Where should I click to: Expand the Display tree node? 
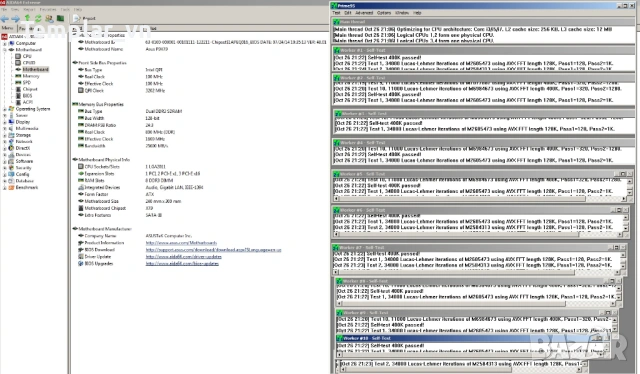click(x=4, y=122)
